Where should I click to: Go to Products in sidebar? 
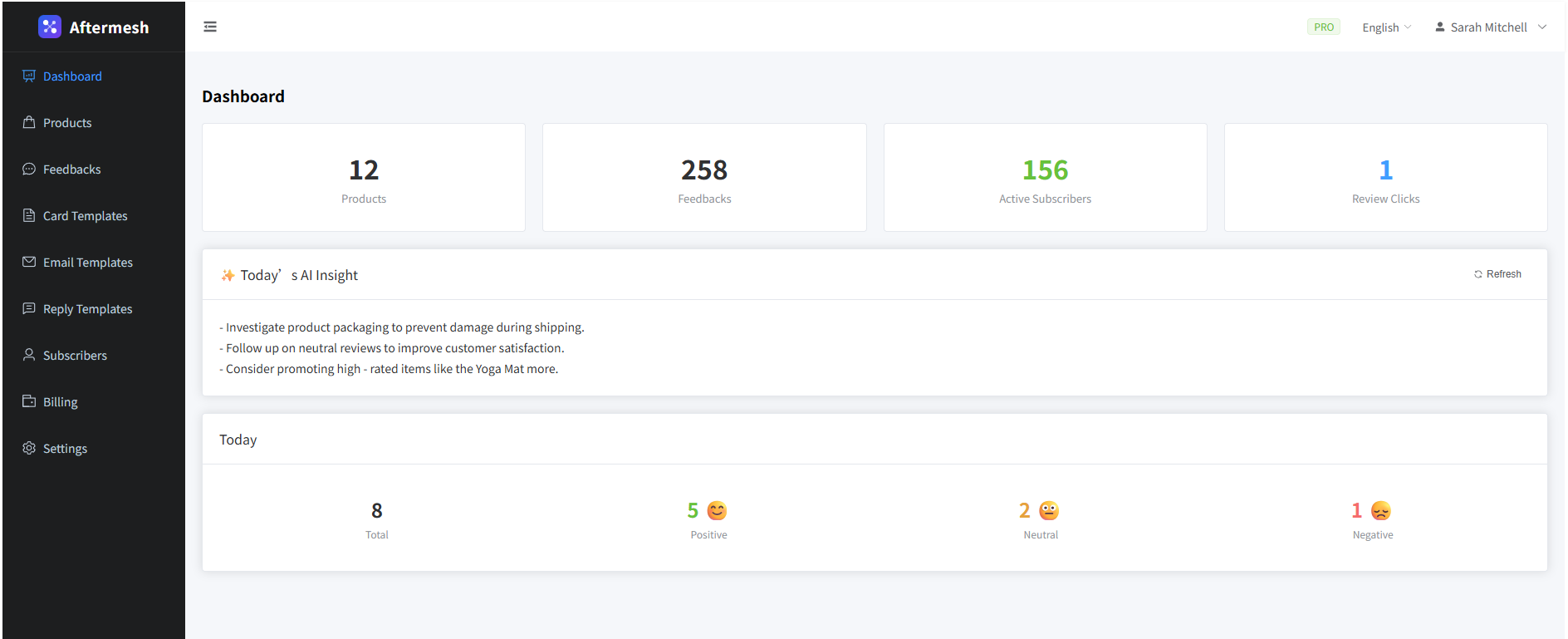94,122
